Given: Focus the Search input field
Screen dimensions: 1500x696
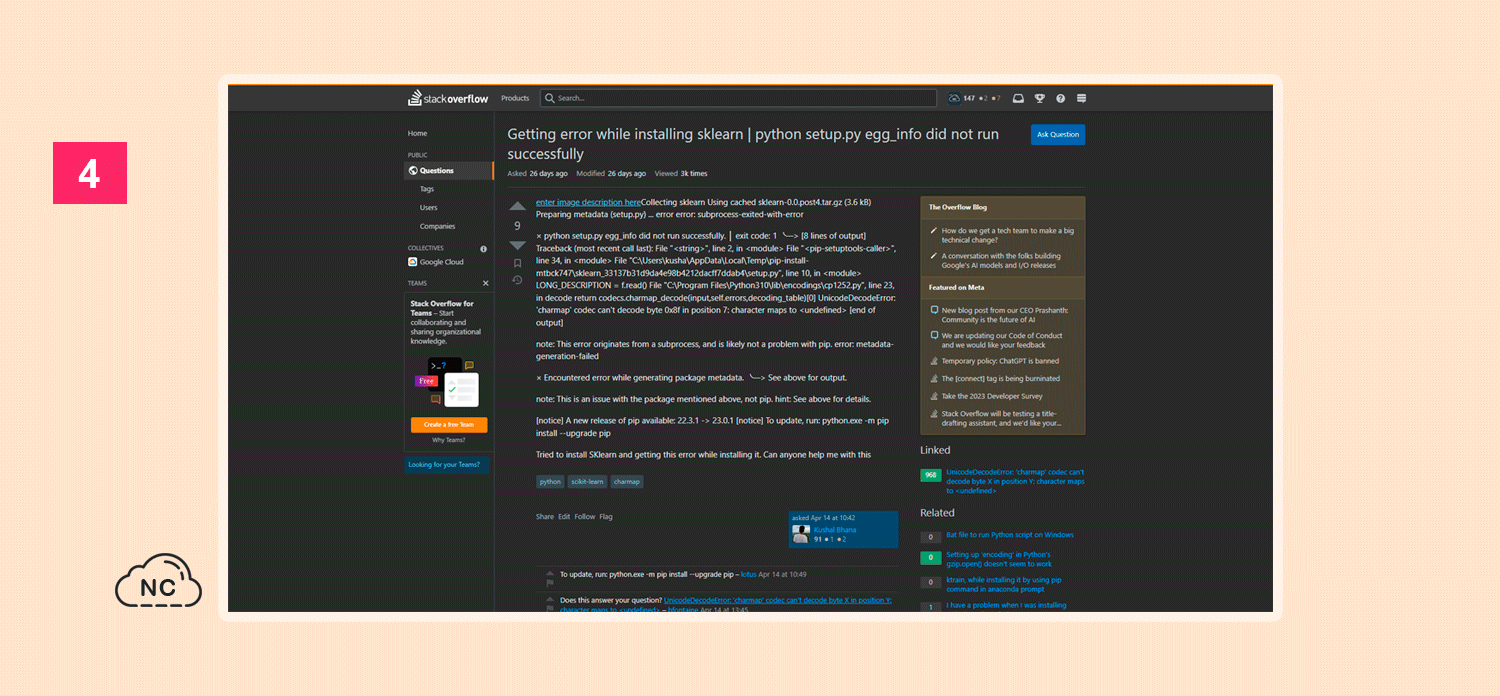Looking at the screenshot, I should click(738, 98).
